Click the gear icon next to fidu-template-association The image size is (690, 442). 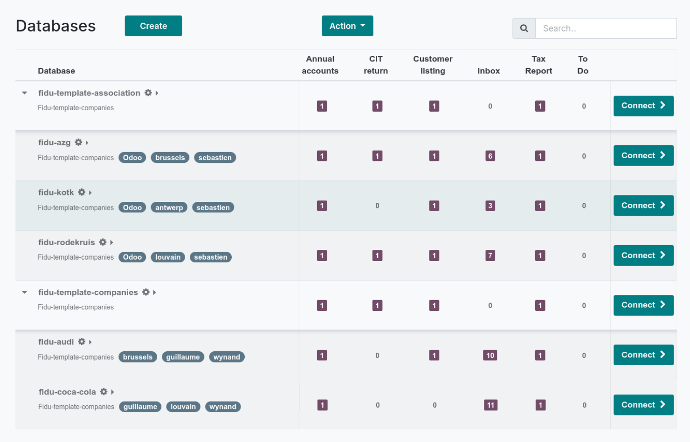[148, 93]
